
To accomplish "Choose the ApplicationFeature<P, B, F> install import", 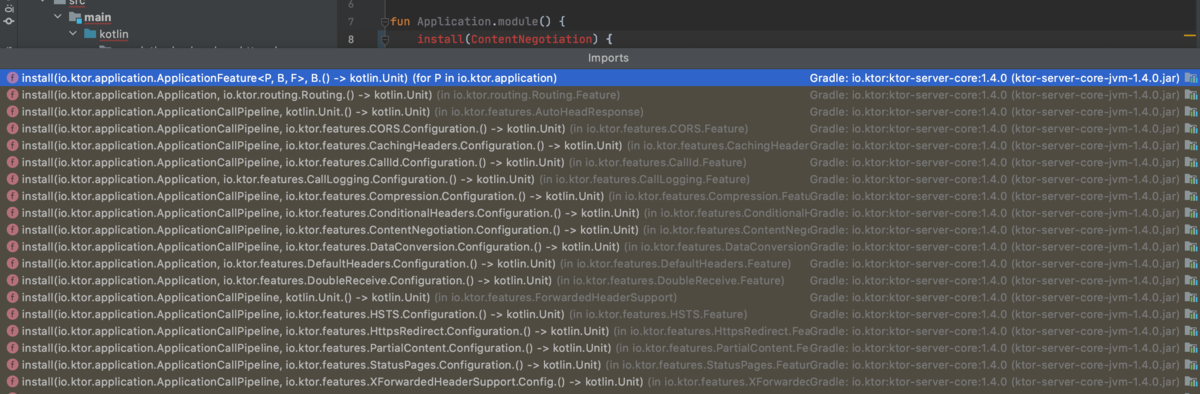I will click(x=600, y=78).
